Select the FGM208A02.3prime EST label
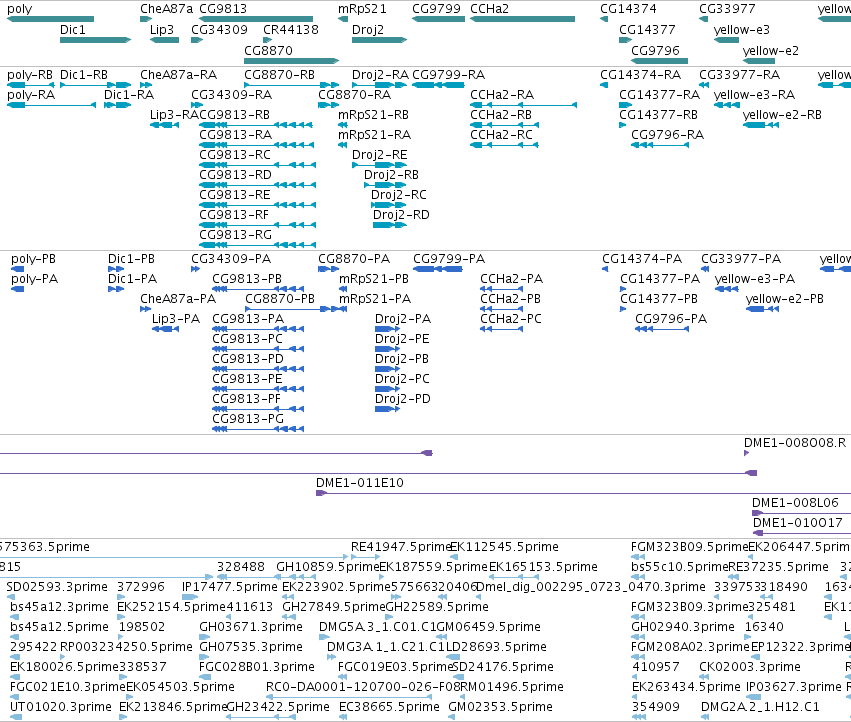The height and width of the screenshot is (722, 851). pos(690,647)
